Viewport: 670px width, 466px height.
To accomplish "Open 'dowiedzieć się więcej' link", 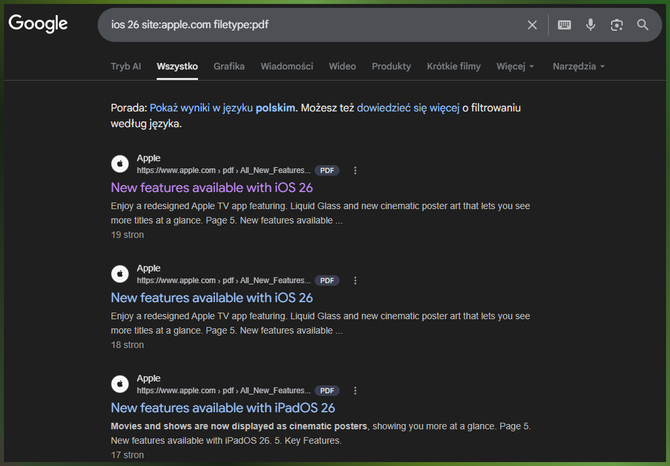I will click(x=408, y=108).
